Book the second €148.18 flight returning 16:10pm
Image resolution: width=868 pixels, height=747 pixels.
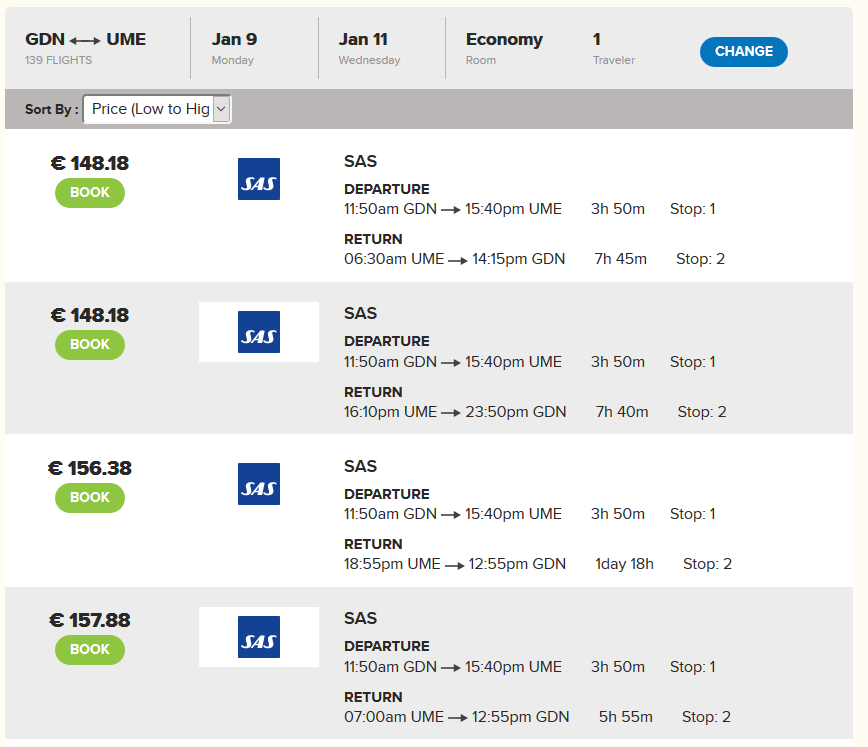(90, 344)
